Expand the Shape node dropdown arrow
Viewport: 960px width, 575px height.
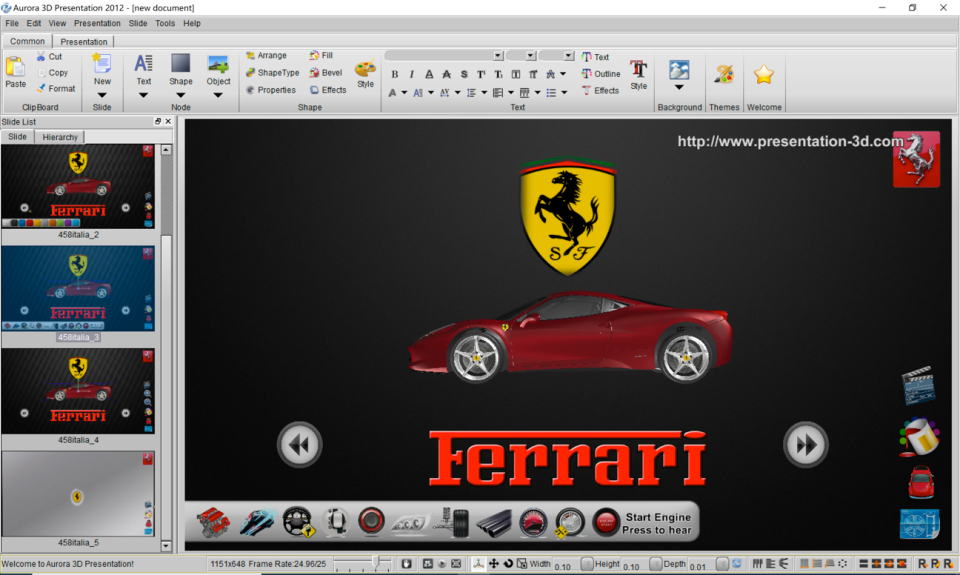181,95
